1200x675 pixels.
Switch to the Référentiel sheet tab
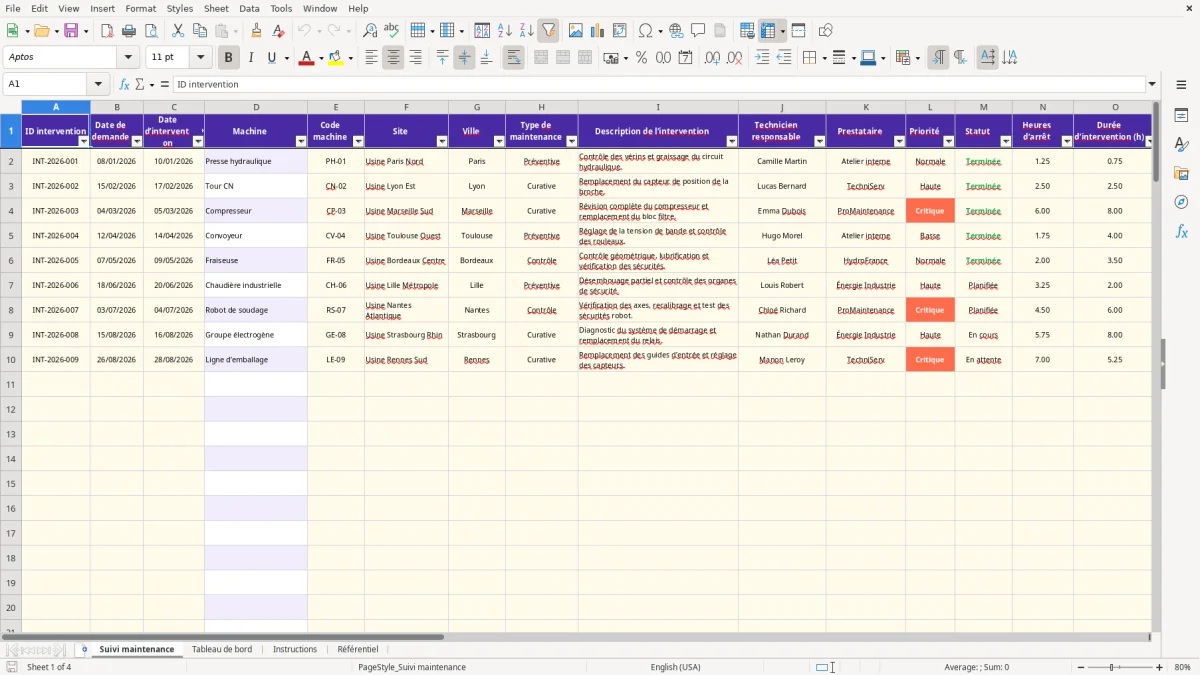pyautogui.click(x=358, y=649)
